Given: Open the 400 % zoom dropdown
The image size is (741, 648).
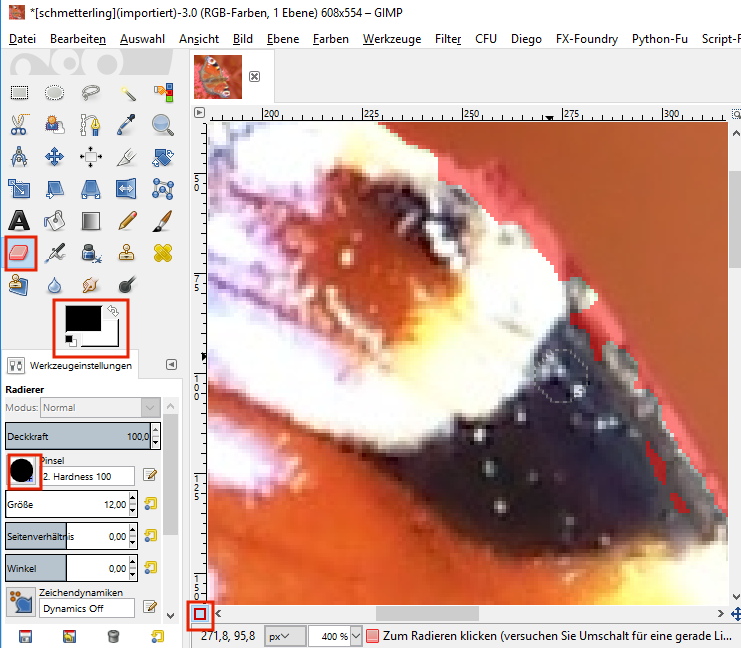Looking at the screenshot, I should 355,636.
